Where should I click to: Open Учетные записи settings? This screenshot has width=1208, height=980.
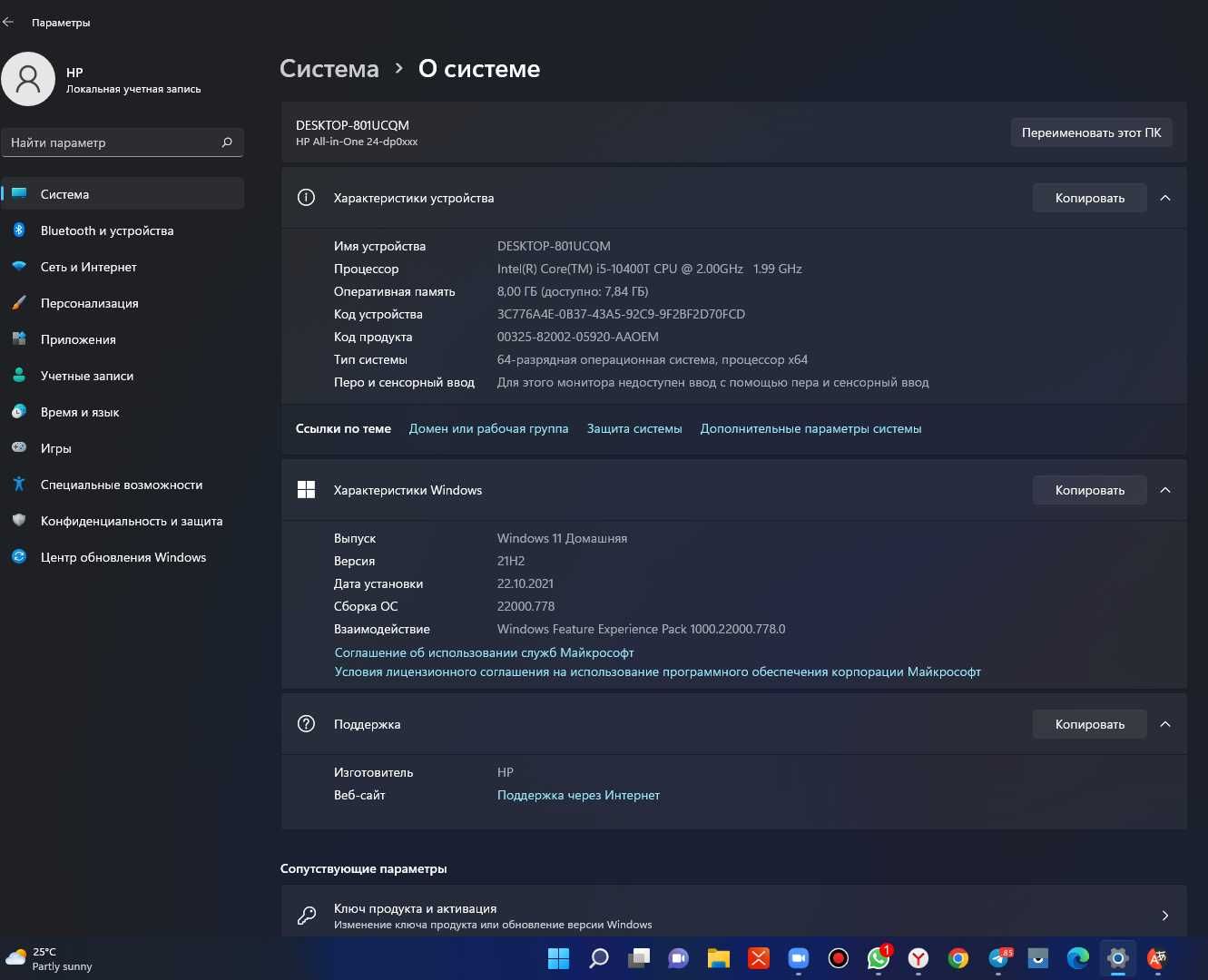(123, 376)
